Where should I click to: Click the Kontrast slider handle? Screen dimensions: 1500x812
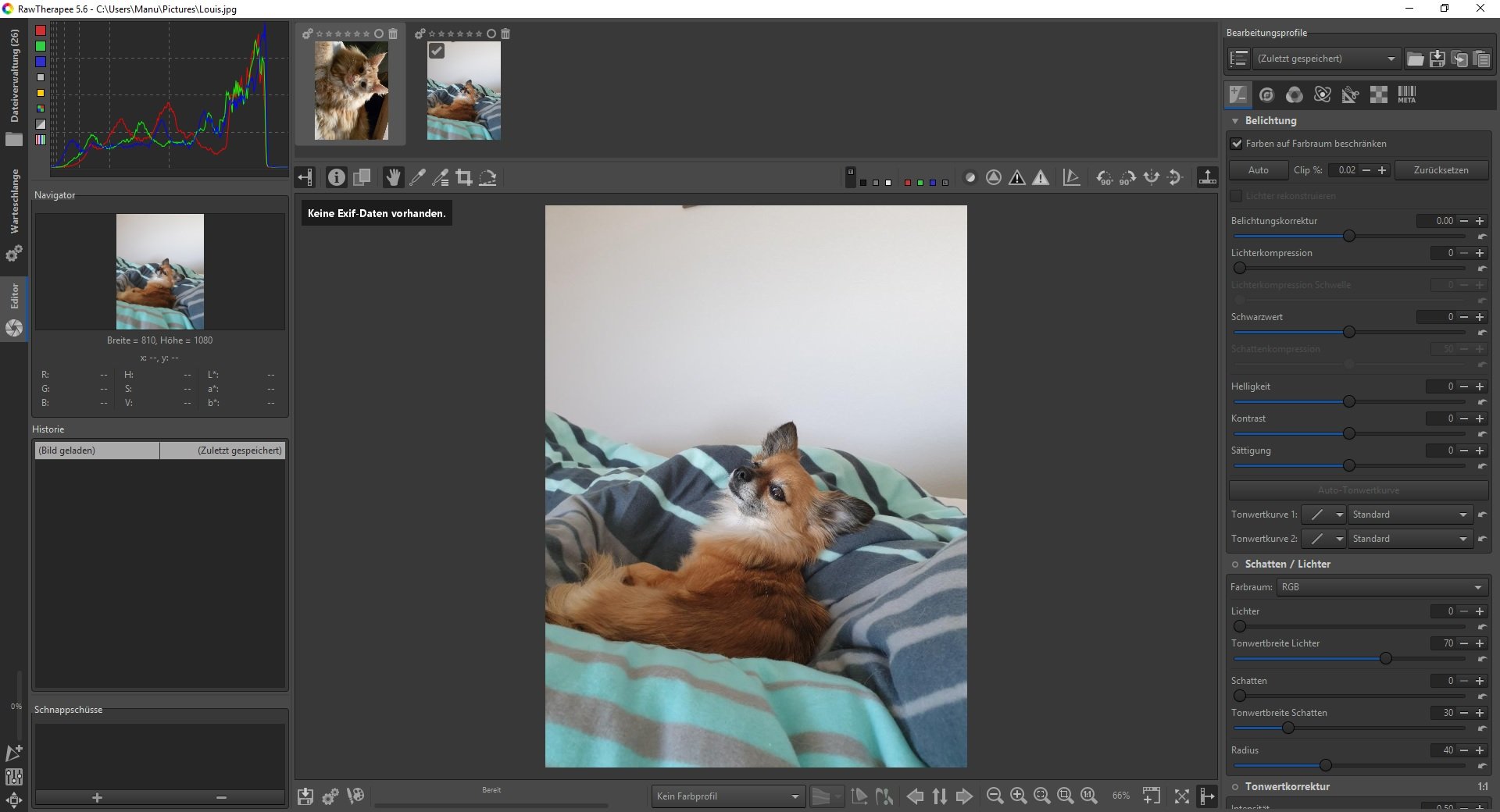pyautogui.click(x=1348, y=433)
